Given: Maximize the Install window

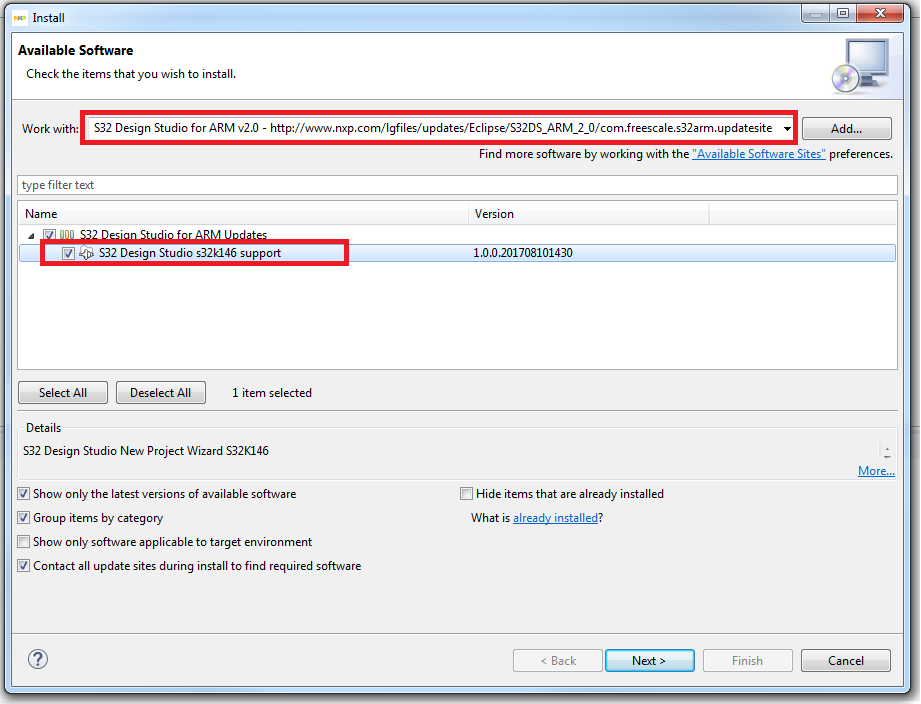Looking at the screenshot, I should pyautogui.click(x=843, y=14).
